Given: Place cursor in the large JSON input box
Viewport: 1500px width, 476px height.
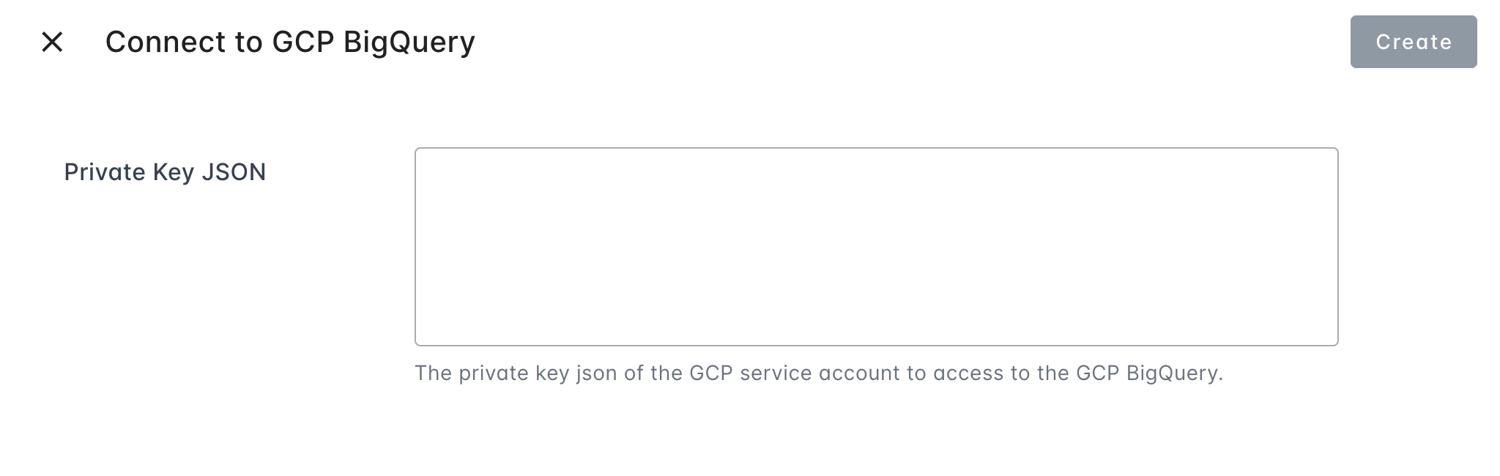Looking at the screenshot, I should tap(876, 247).
